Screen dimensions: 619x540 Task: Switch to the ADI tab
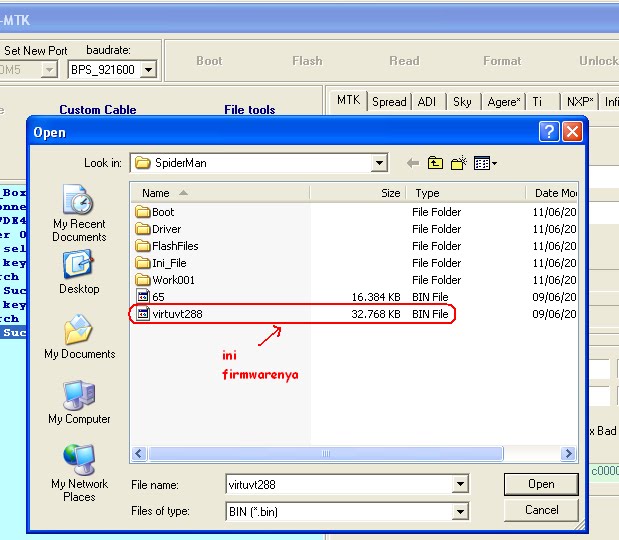coord(427,102)
